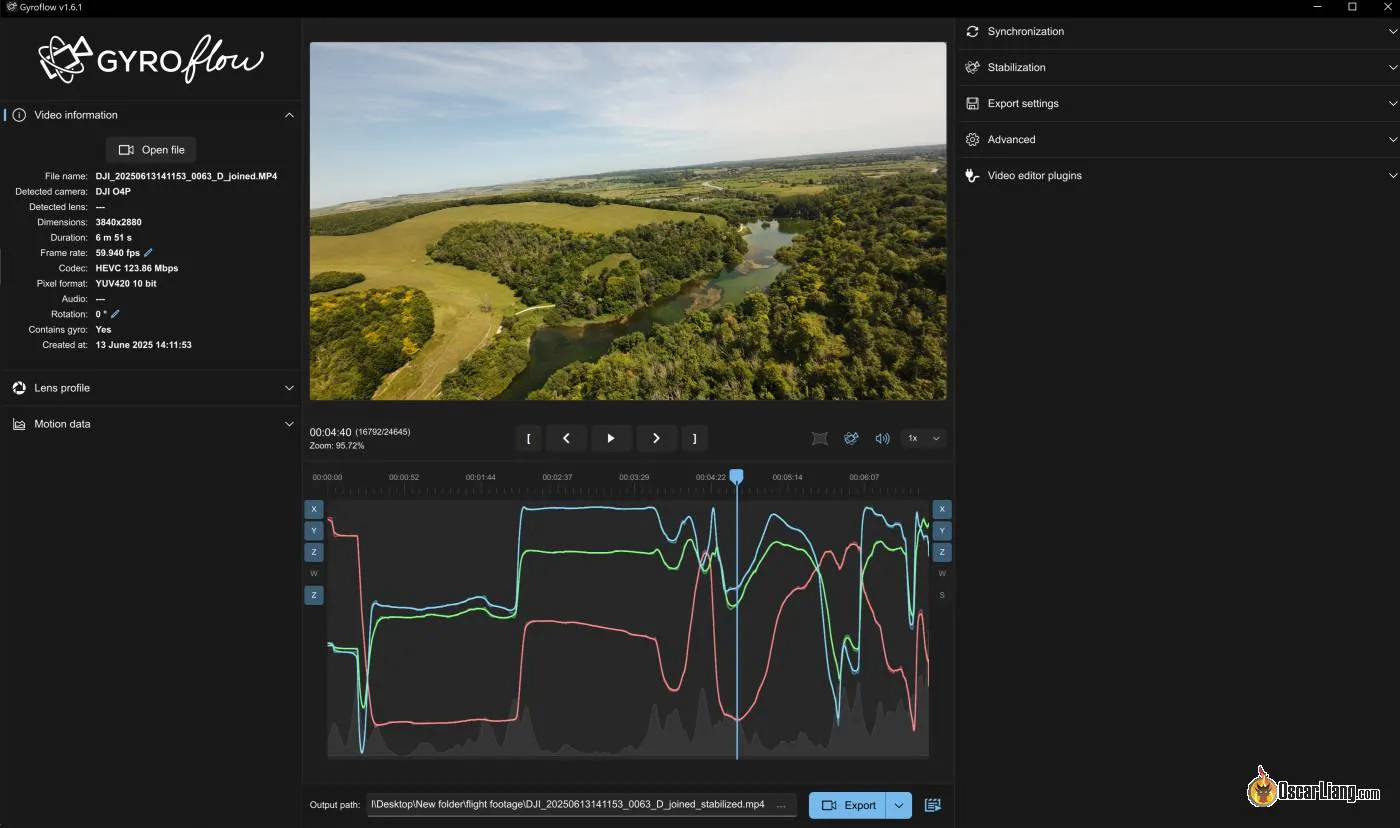
Task: Expand the Stabilization section chevron
Action: click(x=1393, y=68)
